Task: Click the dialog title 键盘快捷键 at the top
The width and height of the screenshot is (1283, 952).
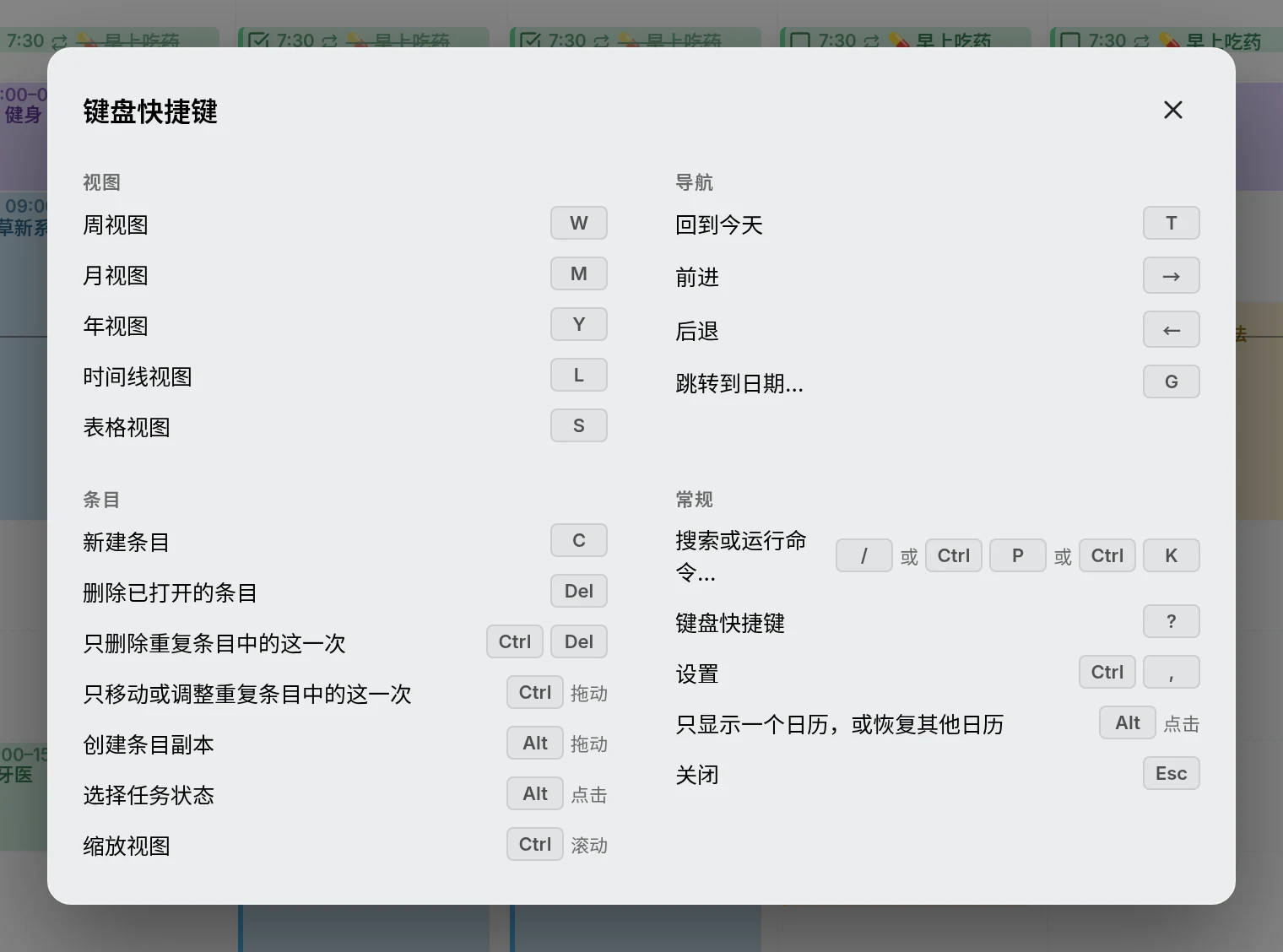Action: pyautogui.click(x=150, y=111)
